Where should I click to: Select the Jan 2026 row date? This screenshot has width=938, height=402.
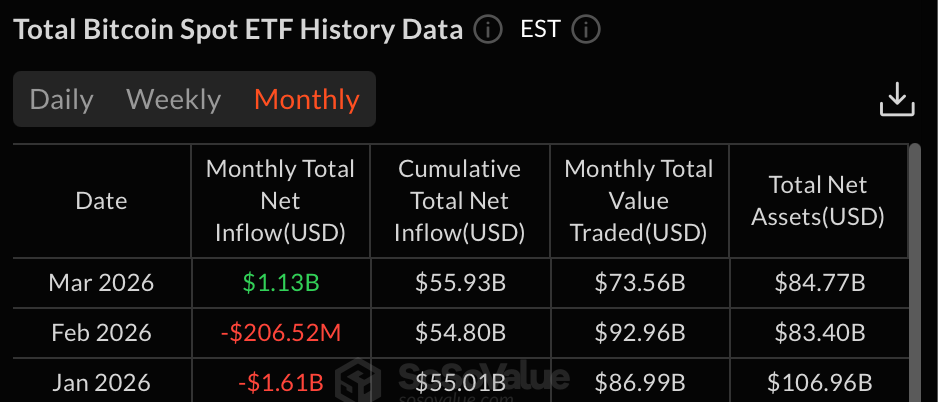click(101, 382)
